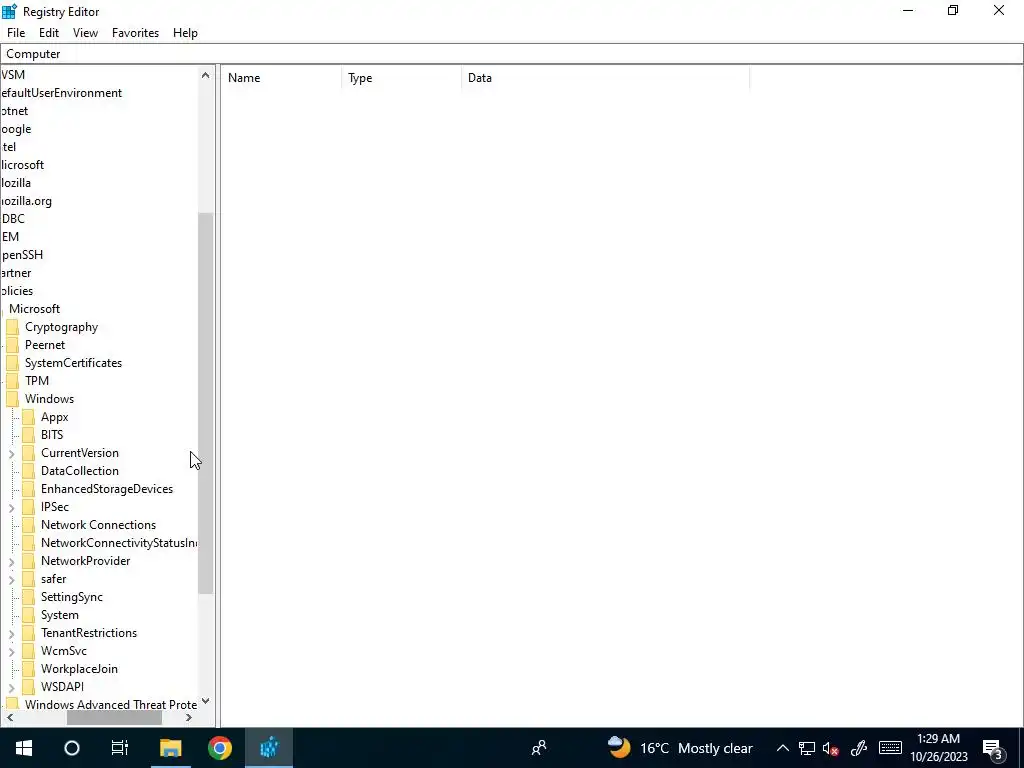Select the WSDAPI folder icon
Viewport: 1024px width, 768px height.
(28, 686)
